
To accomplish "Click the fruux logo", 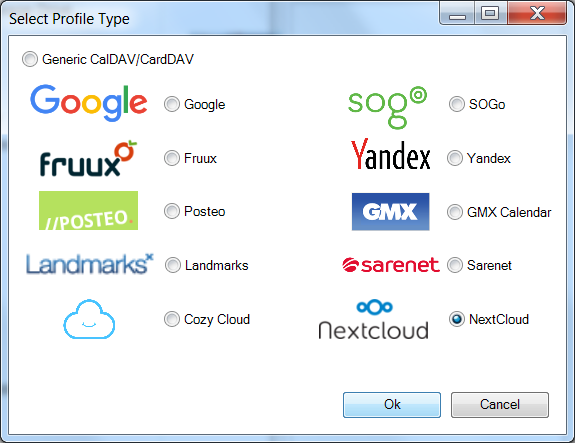I will tap(88, 158).
